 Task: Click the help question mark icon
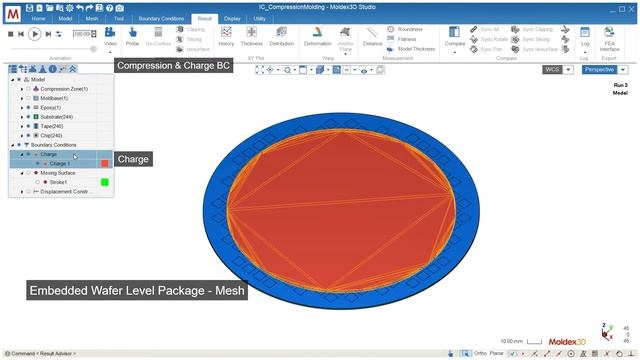[x=109, y=8]
